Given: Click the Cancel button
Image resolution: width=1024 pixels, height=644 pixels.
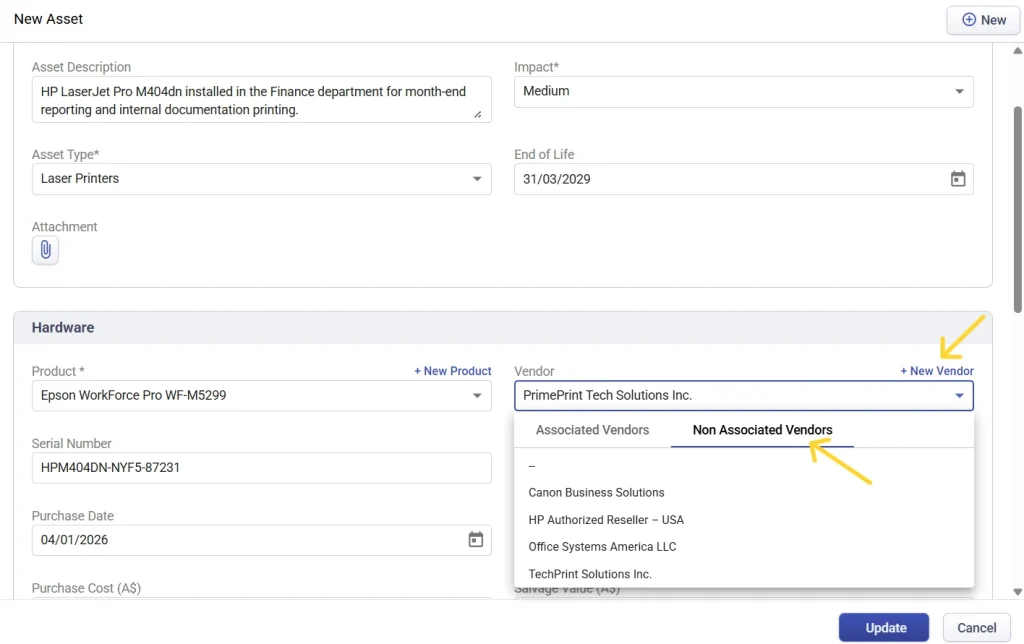Looking at the screenshot, I should pyautogui.click(x=976, y=628).
